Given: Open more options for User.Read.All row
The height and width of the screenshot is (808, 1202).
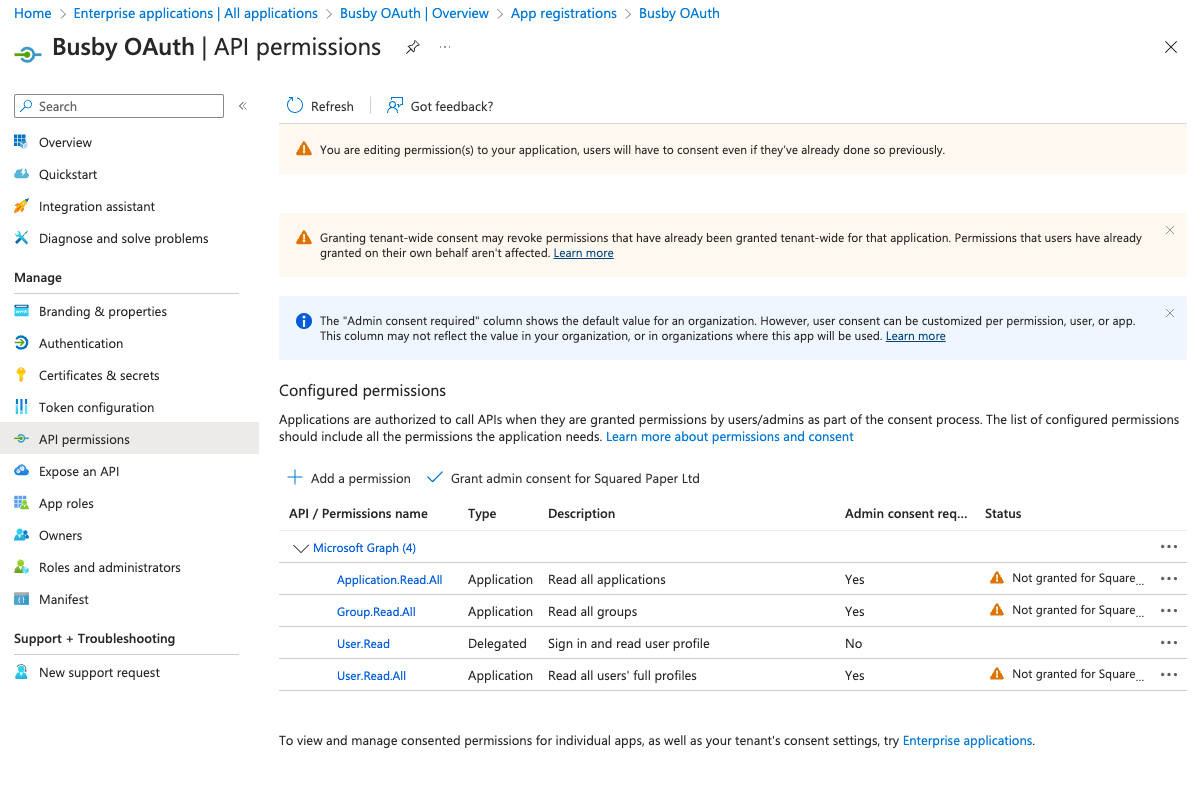Looking at the screenshot, I should click(1168, 675).
